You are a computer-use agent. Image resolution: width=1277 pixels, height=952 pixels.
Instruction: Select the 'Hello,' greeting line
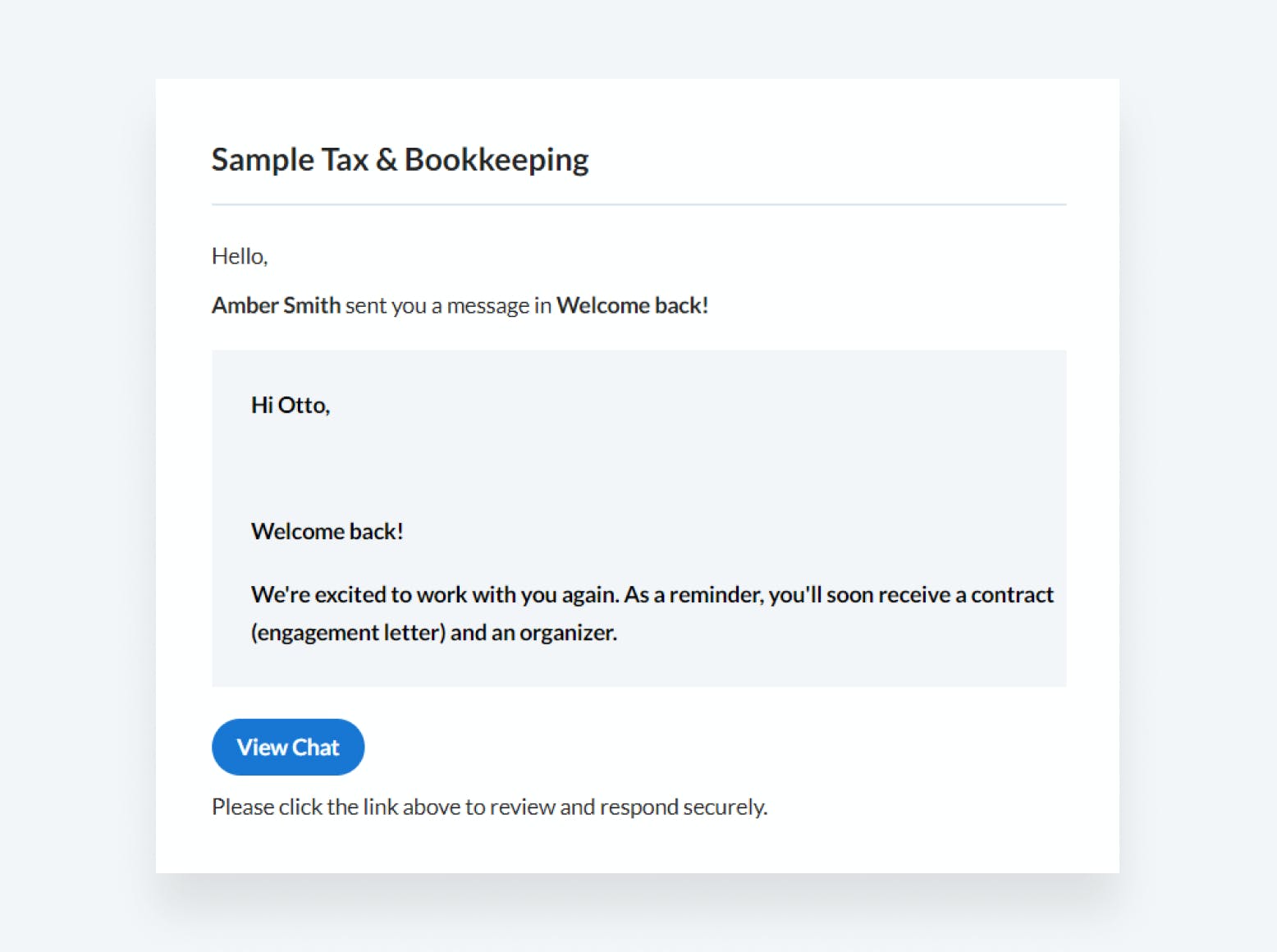[240, 256]
